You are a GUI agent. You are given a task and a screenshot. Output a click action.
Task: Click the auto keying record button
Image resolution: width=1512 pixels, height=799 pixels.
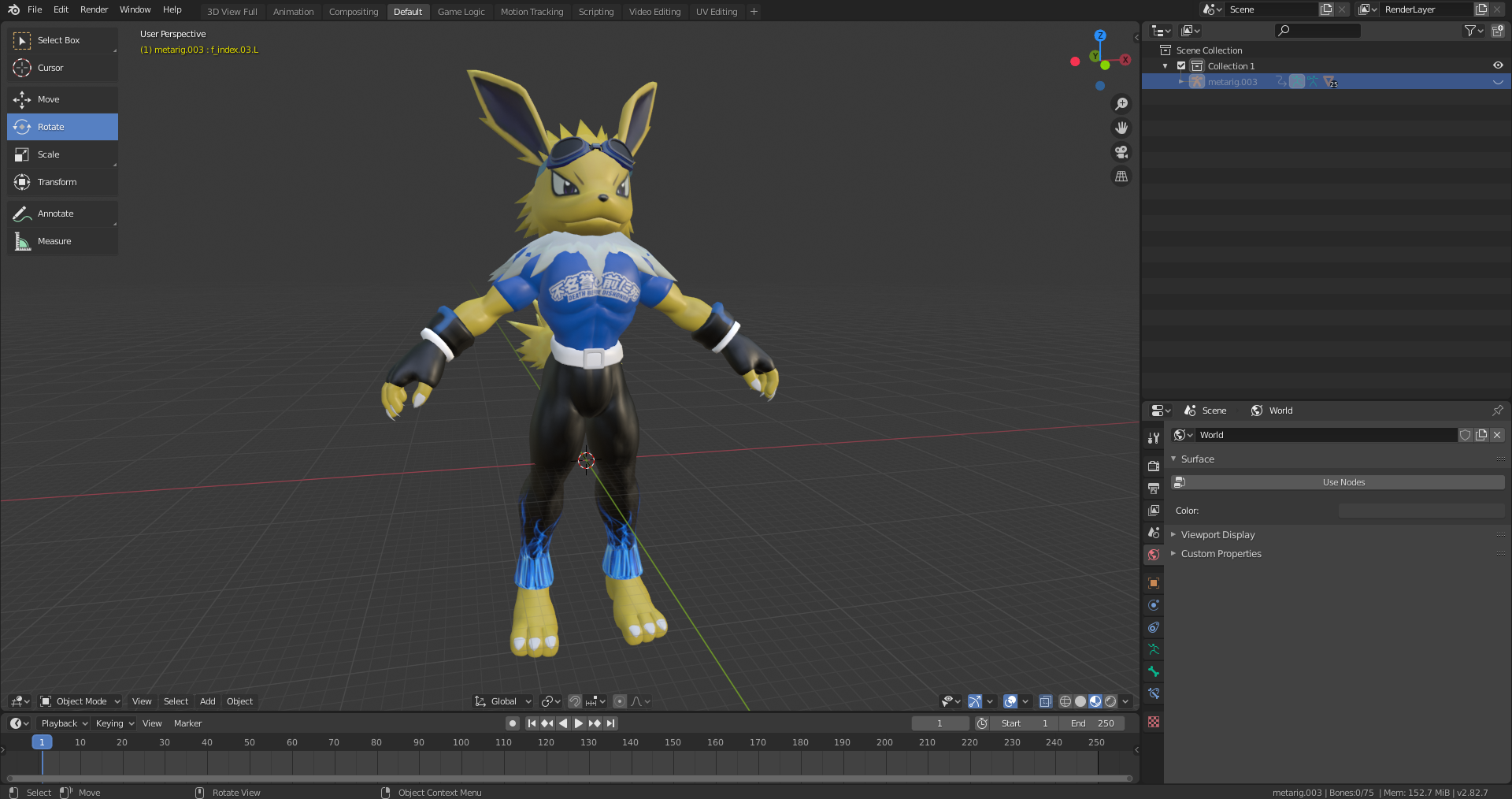pos(513,723)
